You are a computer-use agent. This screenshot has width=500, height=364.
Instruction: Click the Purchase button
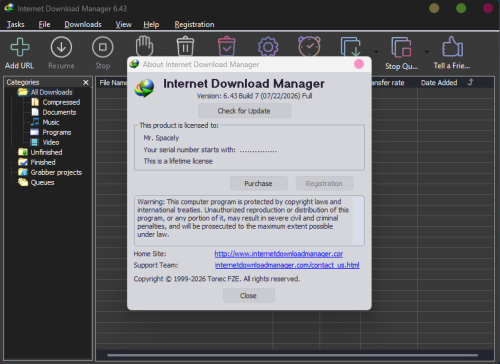tap(259, 183)
